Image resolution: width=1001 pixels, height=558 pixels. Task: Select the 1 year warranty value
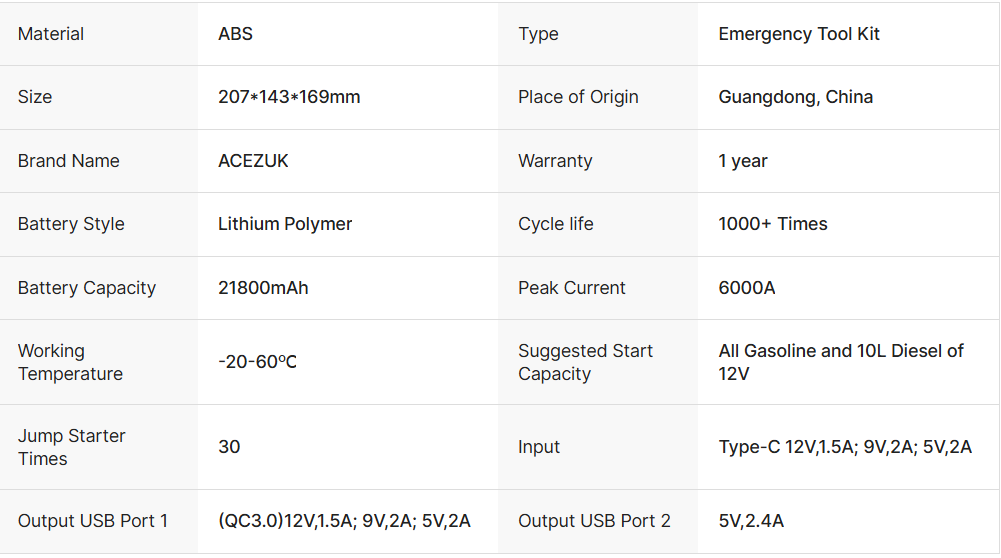coord(743,161)
